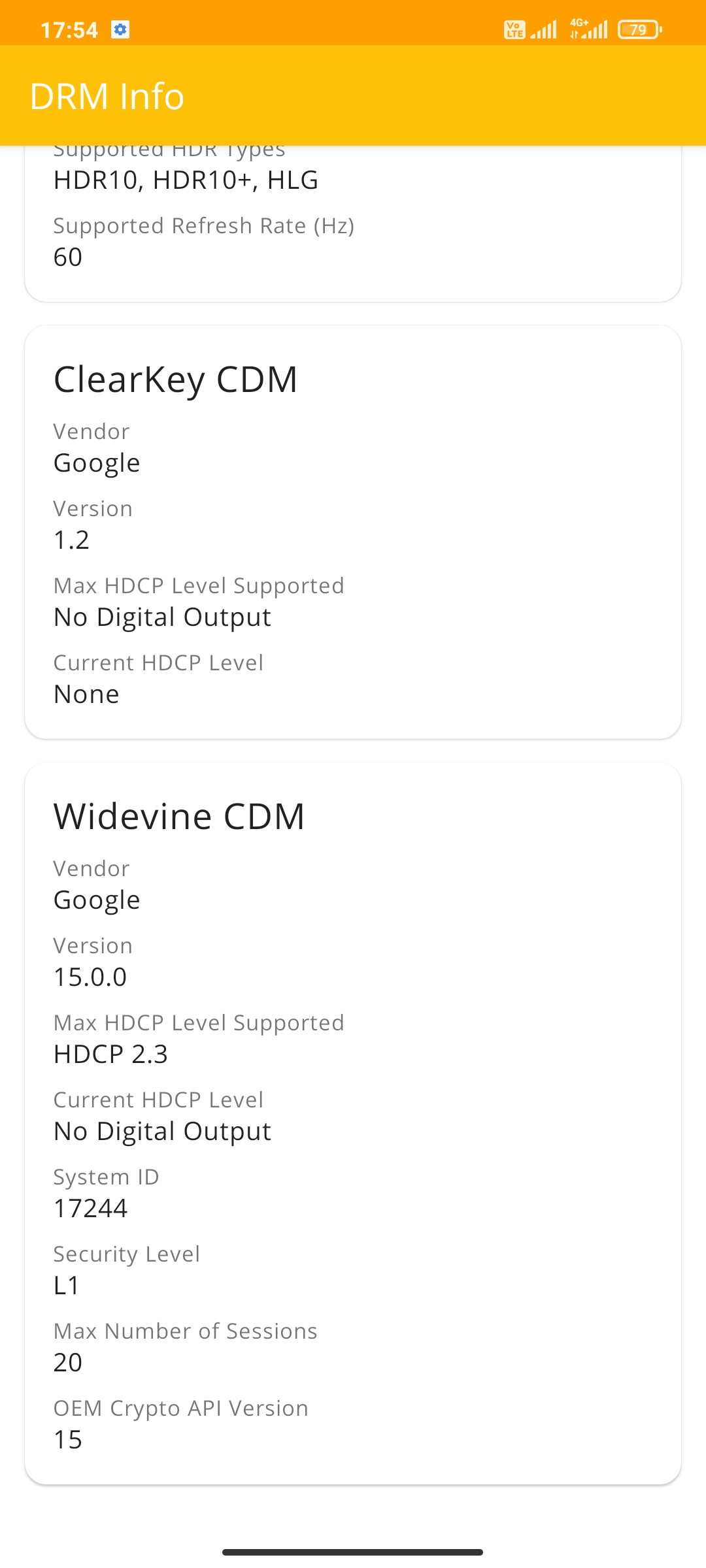Tap Max Number of Sessions value 20
Viewport: 706px width, 1568px height.
68,1362
